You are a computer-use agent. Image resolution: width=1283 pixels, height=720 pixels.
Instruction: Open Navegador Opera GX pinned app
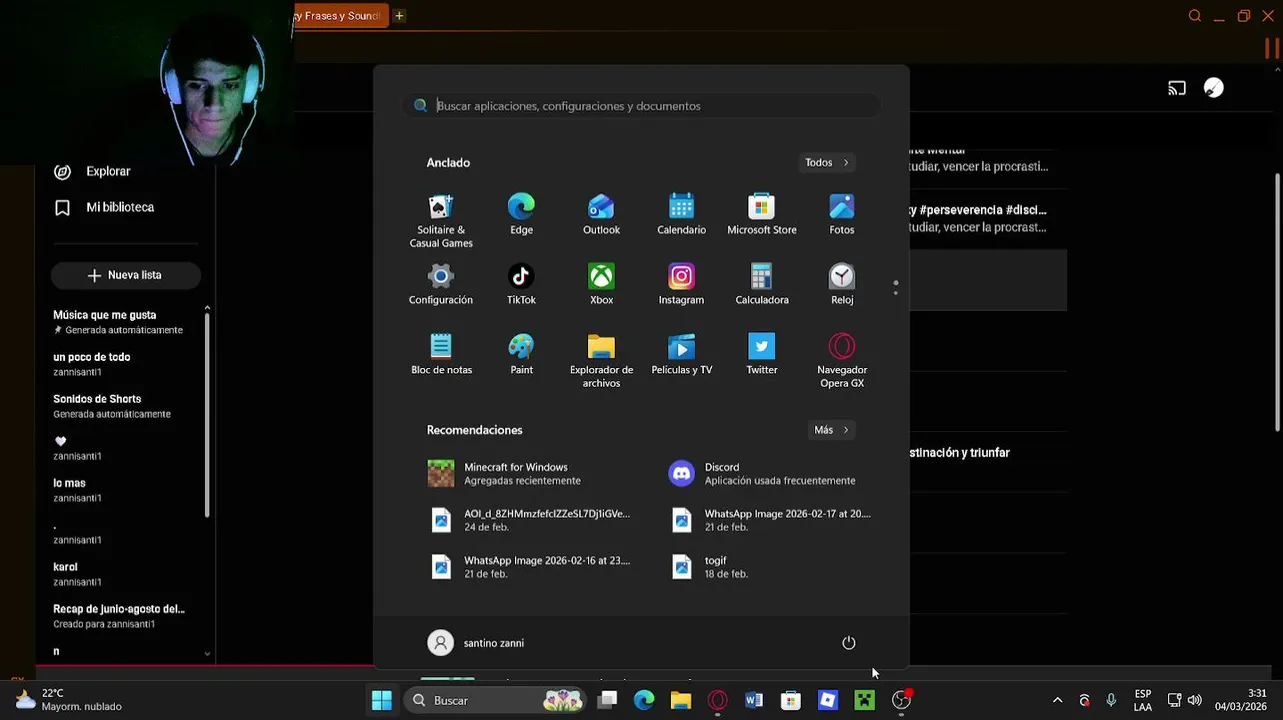pyautogui.click(x=842, y=361)
